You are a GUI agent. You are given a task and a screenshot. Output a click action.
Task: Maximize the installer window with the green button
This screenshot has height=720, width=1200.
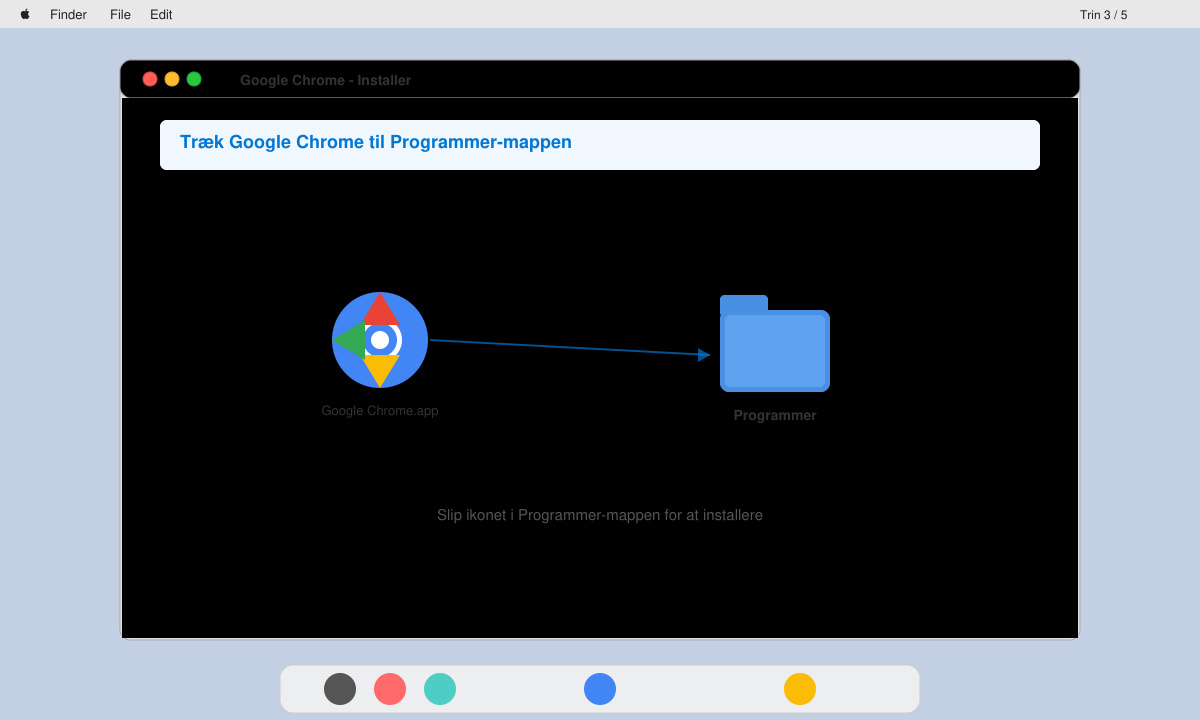coord(194,79)
